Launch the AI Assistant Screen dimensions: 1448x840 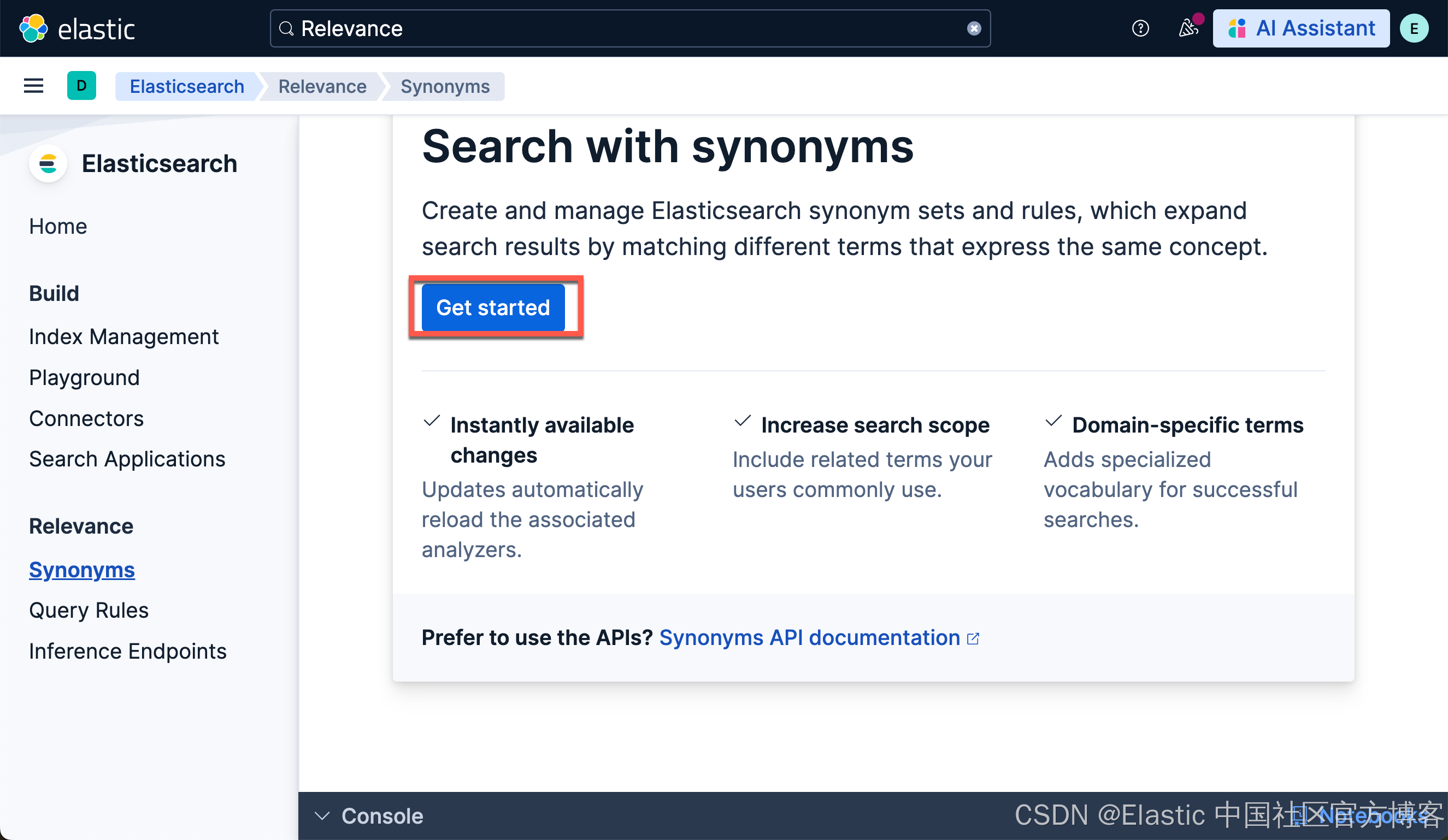click(x=1301, y=27)
